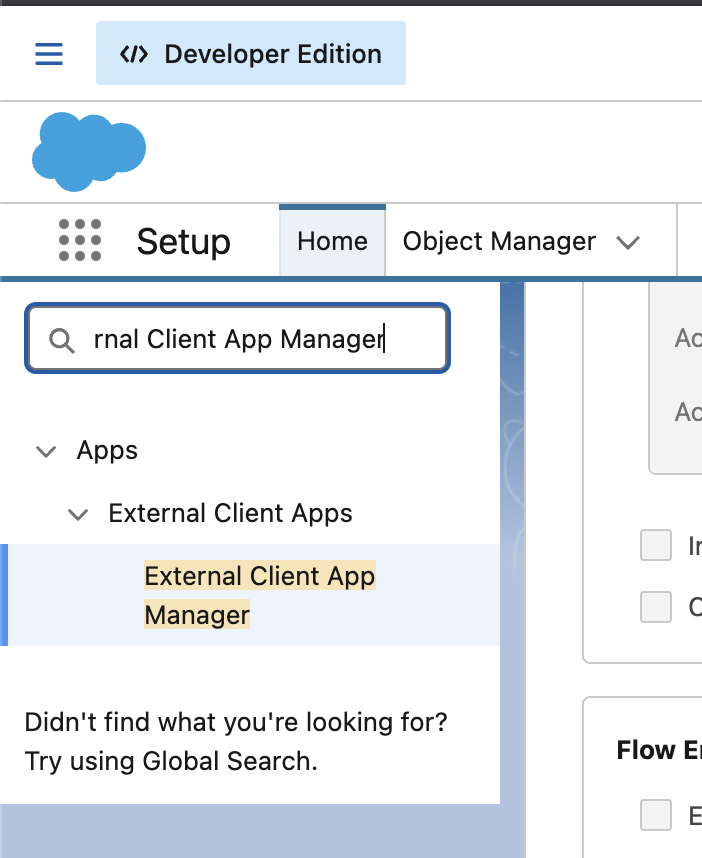Click the Quick Find search box
The width and height of the screenshot is (702, 858).
[x=237, y=339]
